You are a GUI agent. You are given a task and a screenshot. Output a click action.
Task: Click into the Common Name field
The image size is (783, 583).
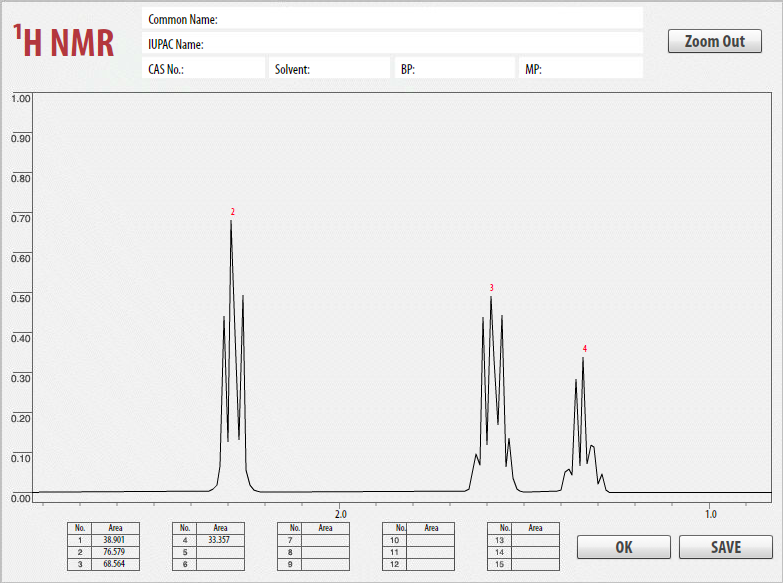[x=392, y=19]
